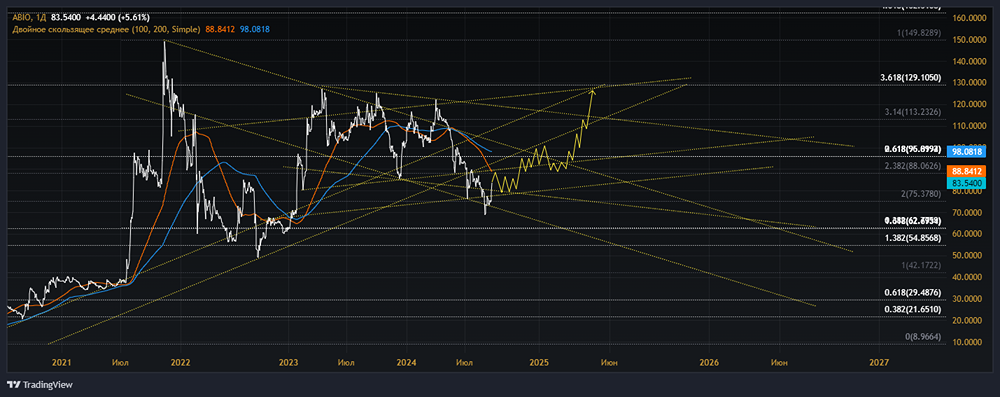Image resolution: width=1000 pixels, height=397 pixels.
Task: Click 2021 on the time axis
Action: [x=61, y=363]
